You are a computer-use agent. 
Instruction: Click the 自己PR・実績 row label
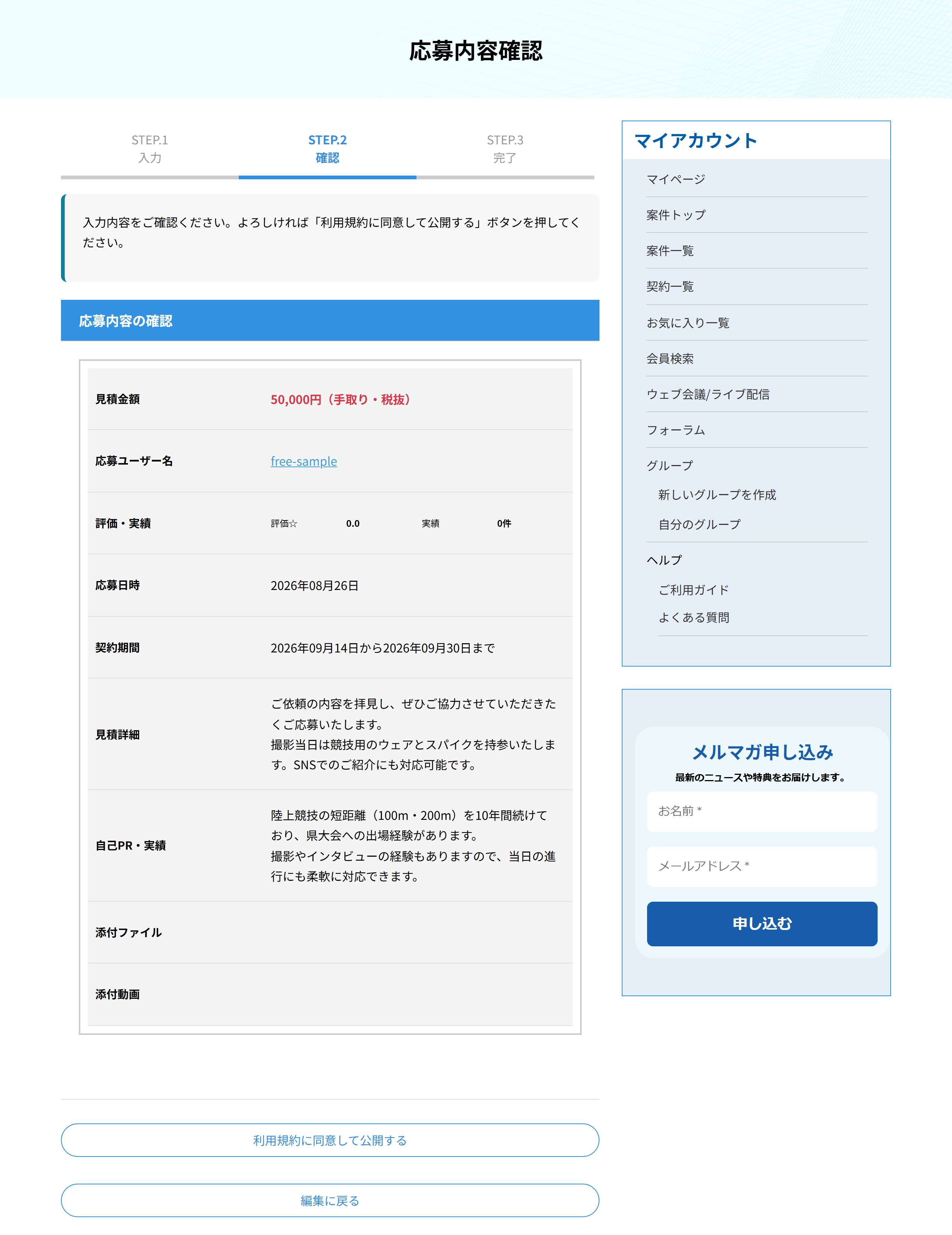131,846
